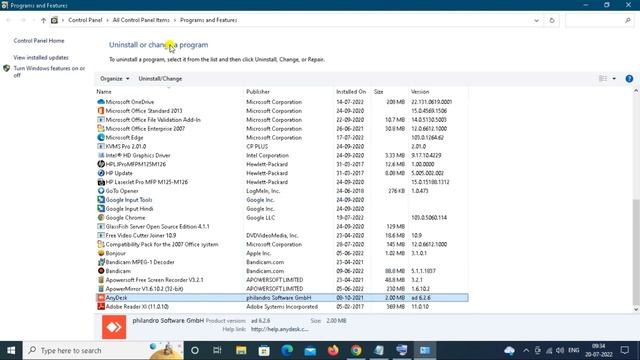
Task: Click the AnyDesk list icon
Action: (101, 298)
